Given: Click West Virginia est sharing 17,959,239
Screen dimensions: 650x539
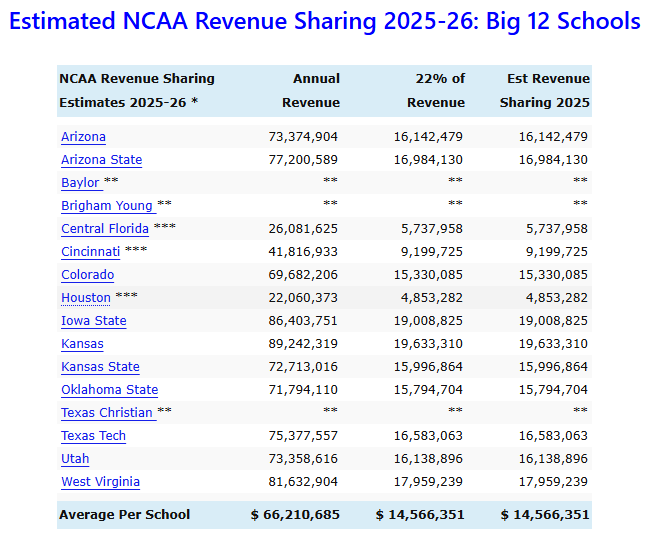Looking at the screenshot, I should [553, 482].
